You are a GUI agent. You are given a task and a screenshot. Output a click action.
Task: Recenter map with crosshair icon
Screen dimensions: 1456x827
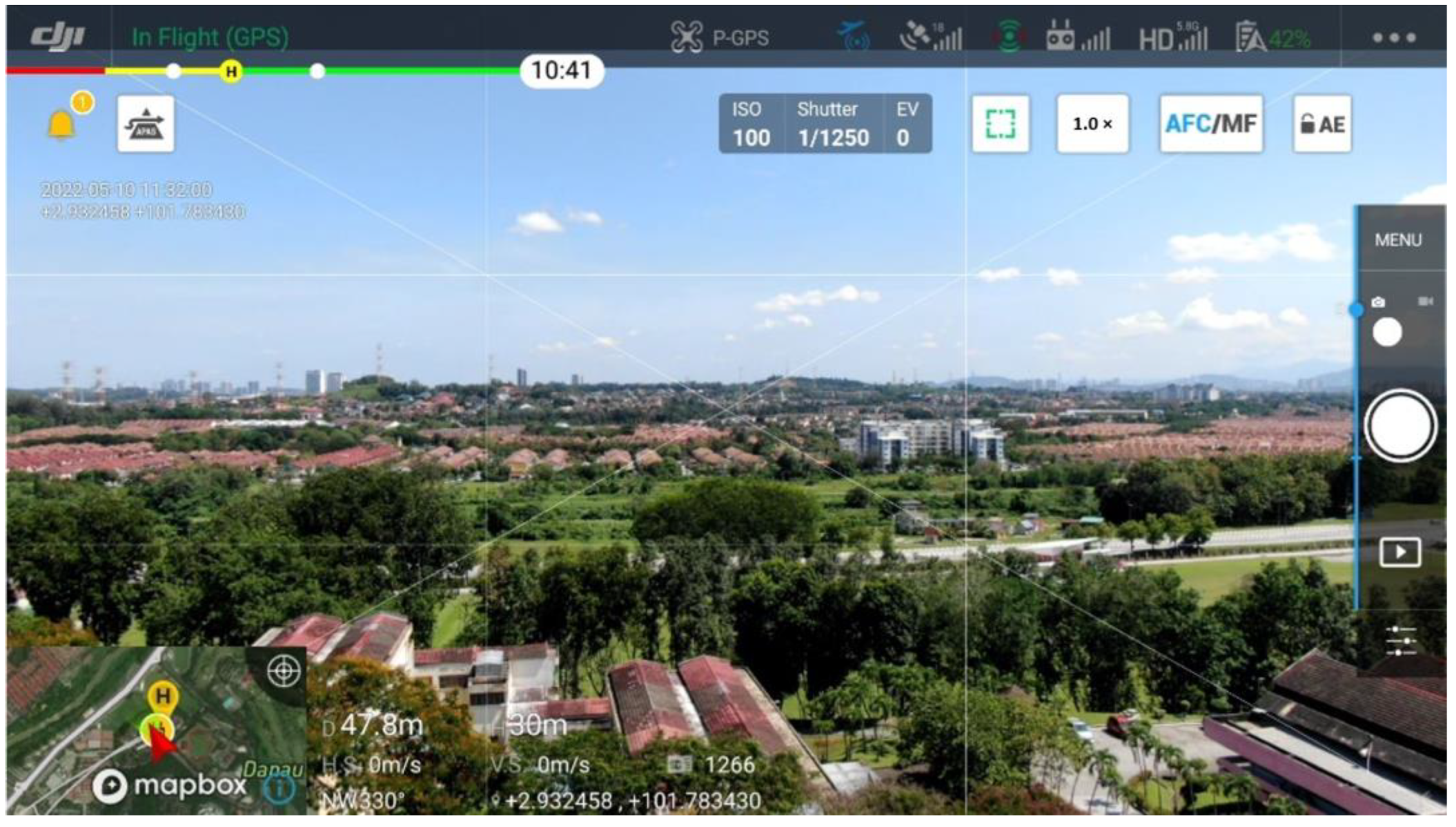(283, 672)
